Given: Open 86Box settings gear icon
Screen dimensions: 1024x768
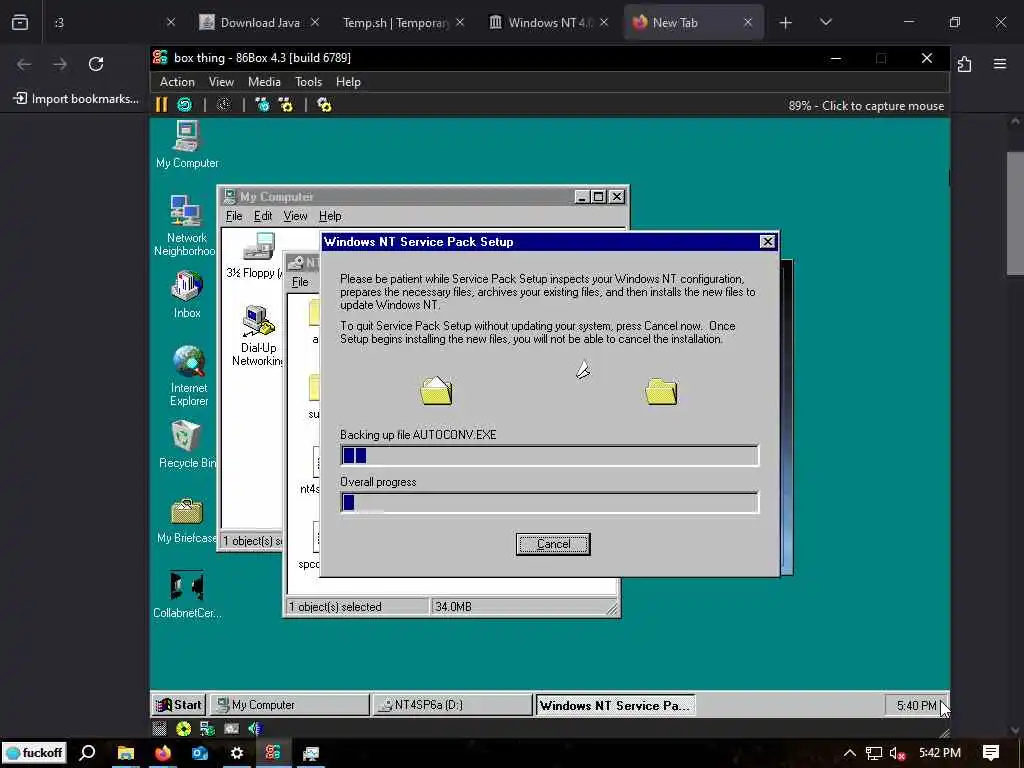Looking at the screenshot, I should tap(324, 104).
